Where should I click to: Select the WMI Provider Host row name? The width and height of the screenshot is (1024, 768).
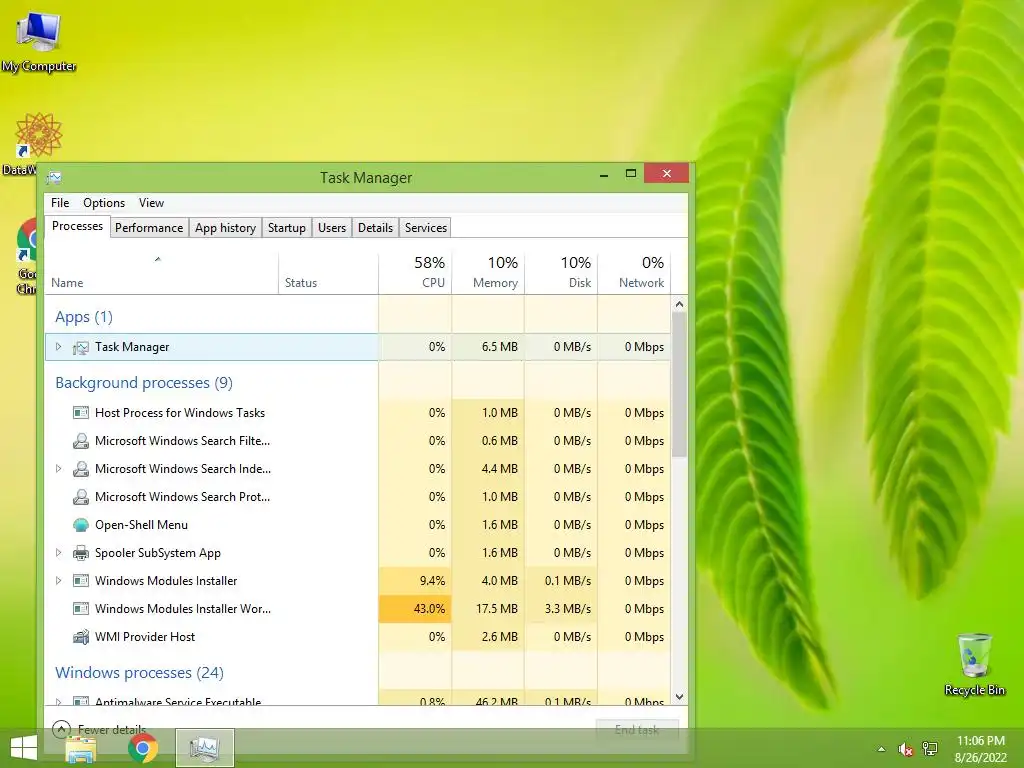click(x=145, y=637)
